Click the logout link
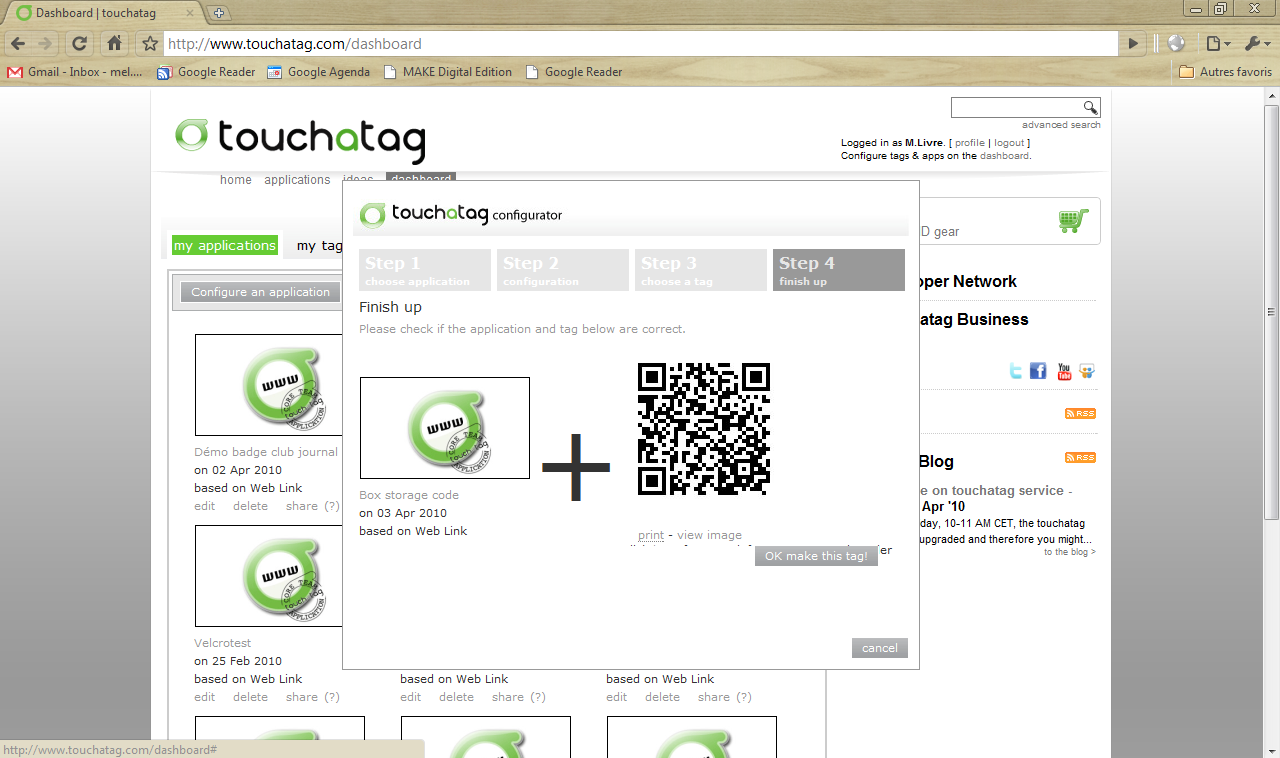The image size is (1280, 758). pyautogui.click(x=1010, y=143)
